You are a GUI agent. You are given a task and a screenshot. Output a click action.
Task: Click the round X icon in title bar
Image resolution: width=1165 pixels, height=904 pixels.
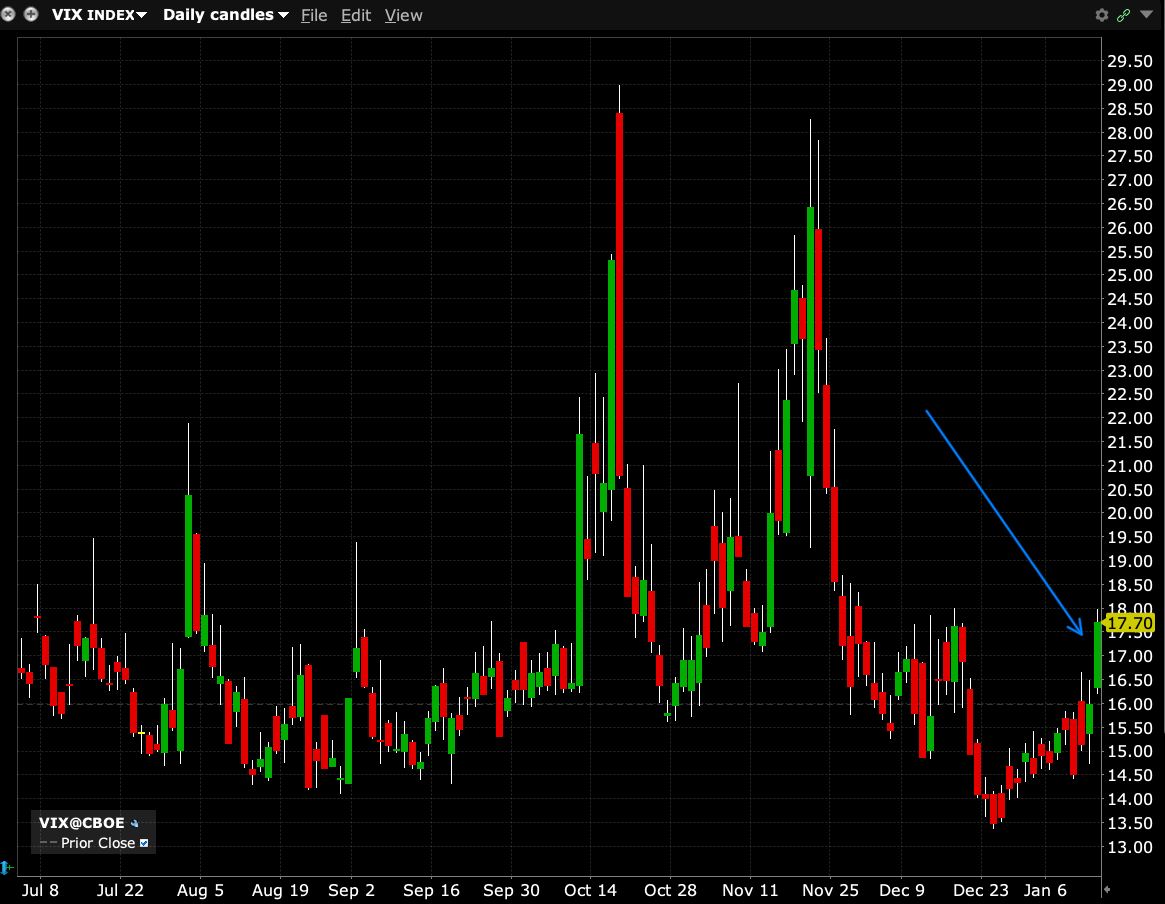tap(10, 15)
